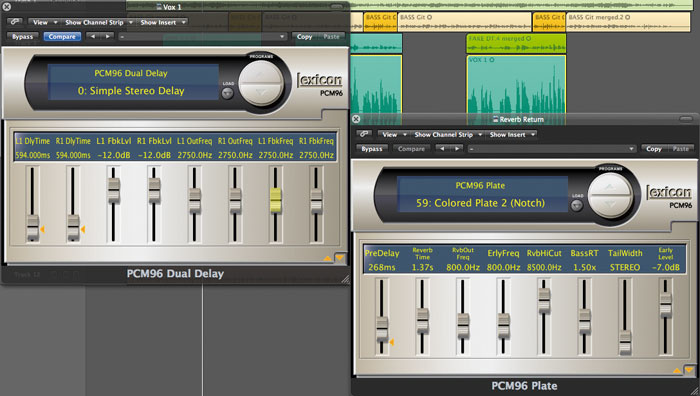
Task: Select the VOX 1 audio region
Action: [x=517, y=83]
